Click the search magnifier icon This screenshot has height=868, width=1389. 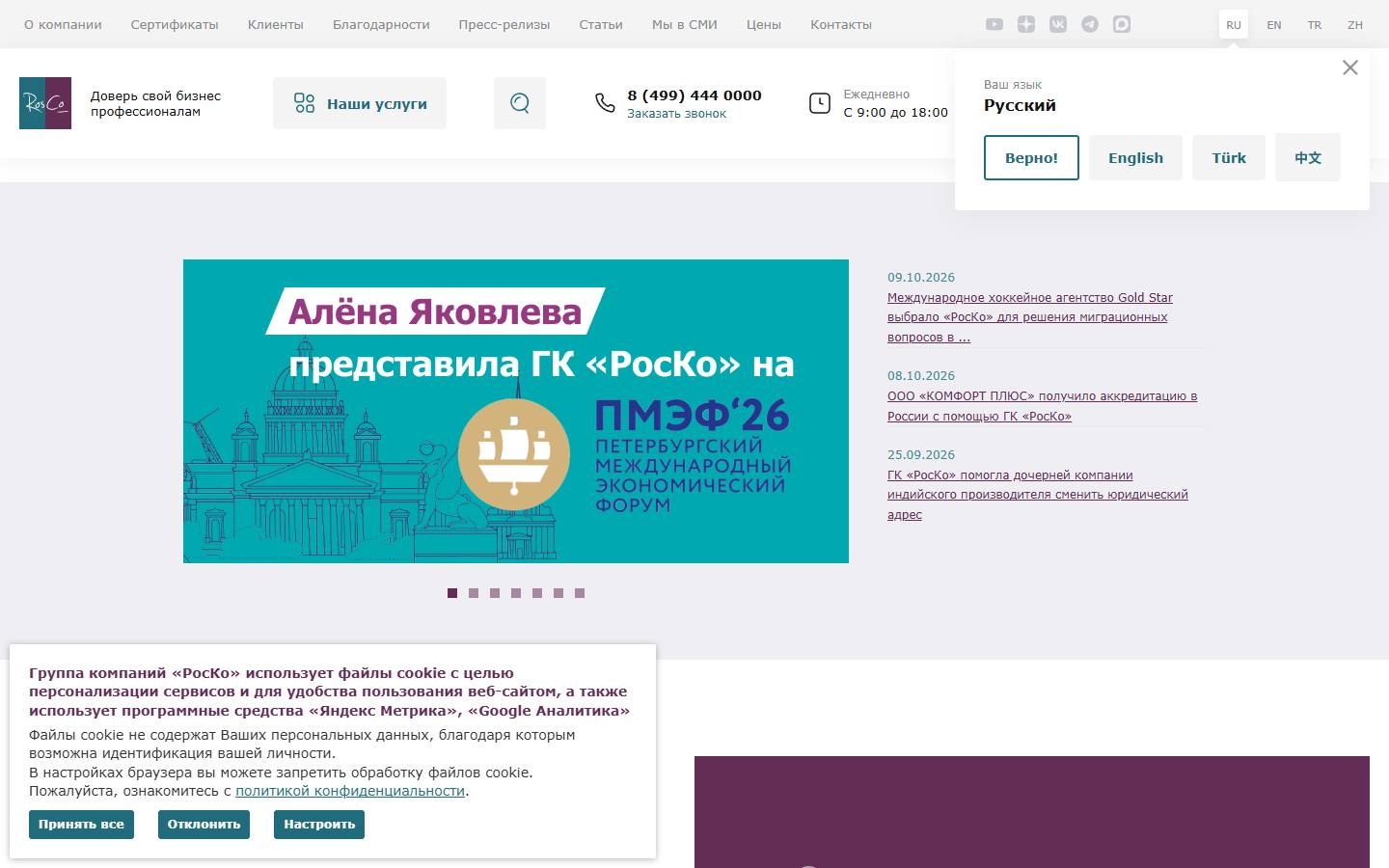(520, 103)
